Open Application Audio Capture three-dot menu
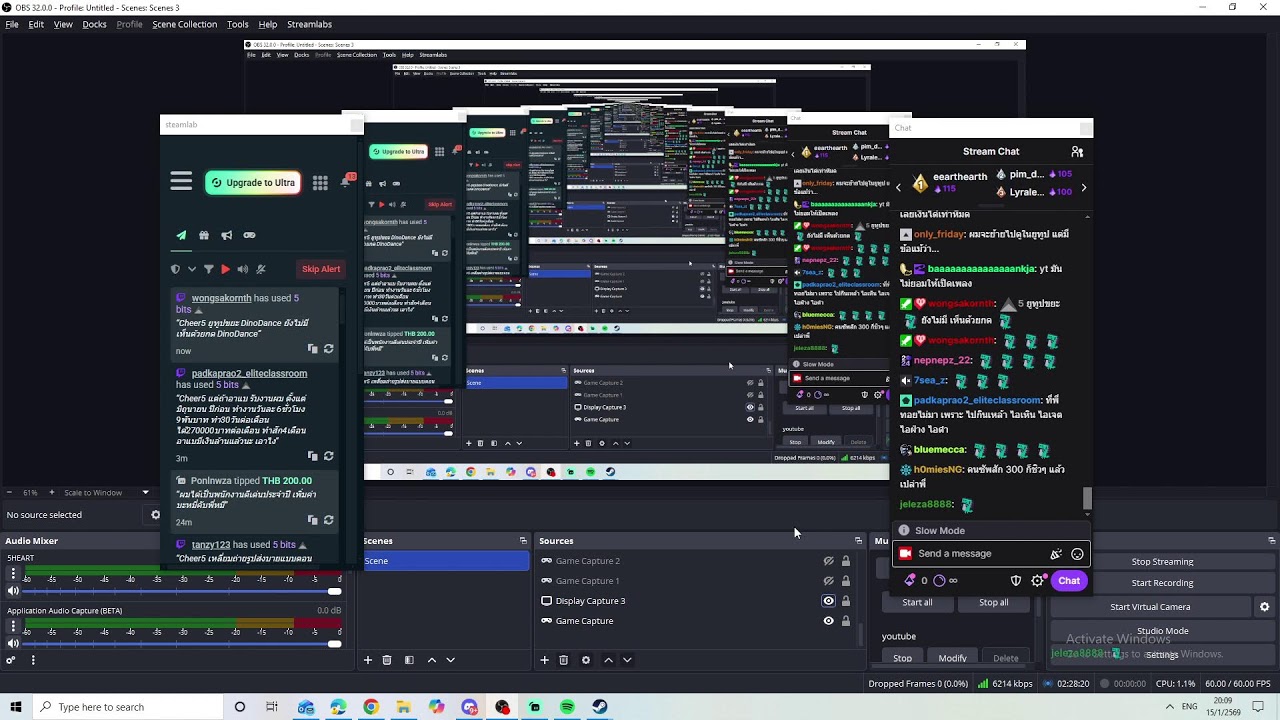1280x720 pixels. pyautogui.click(x=13, y=626)
